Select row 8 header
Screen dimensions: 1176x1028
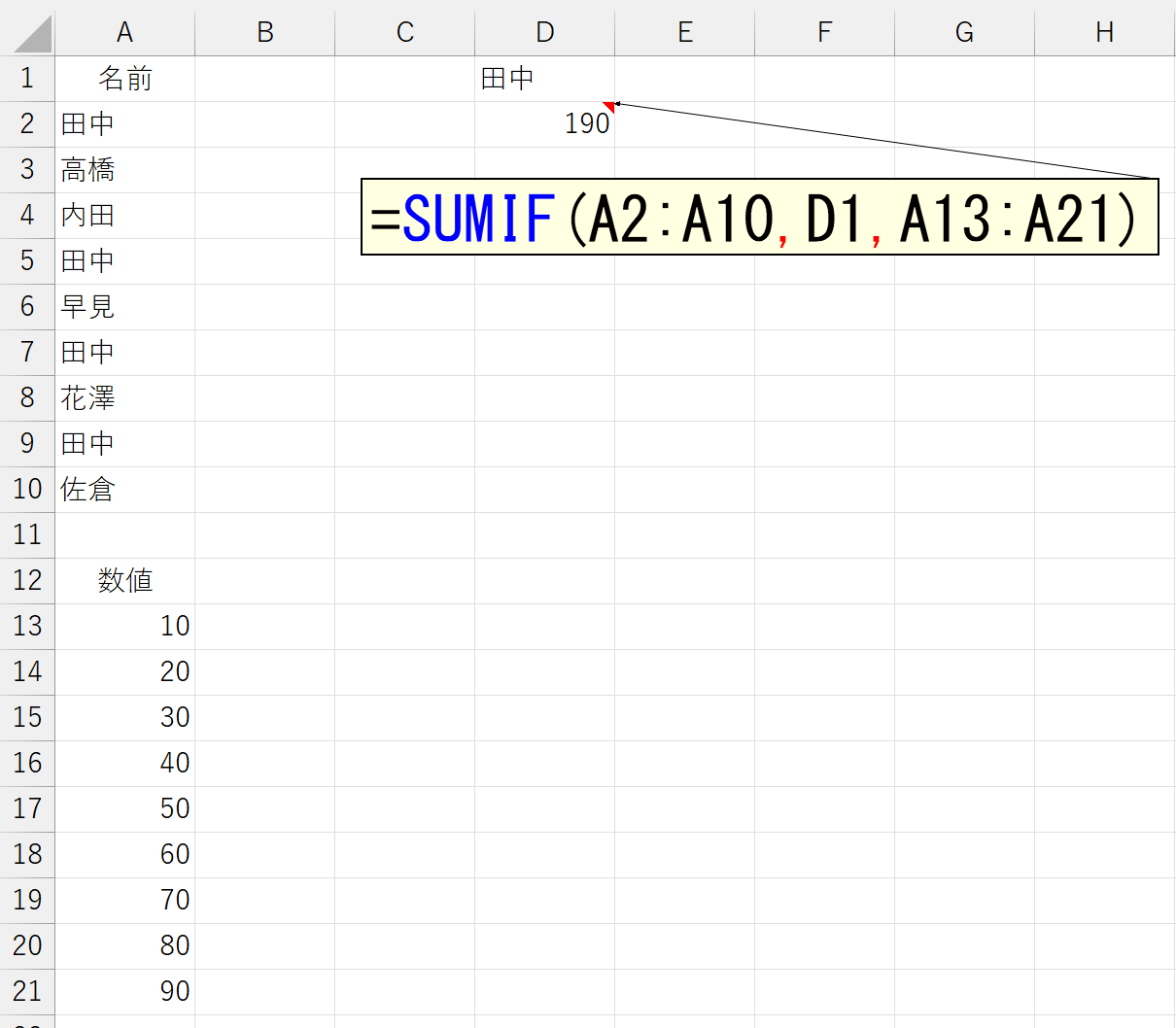click(x=27, y=398)
